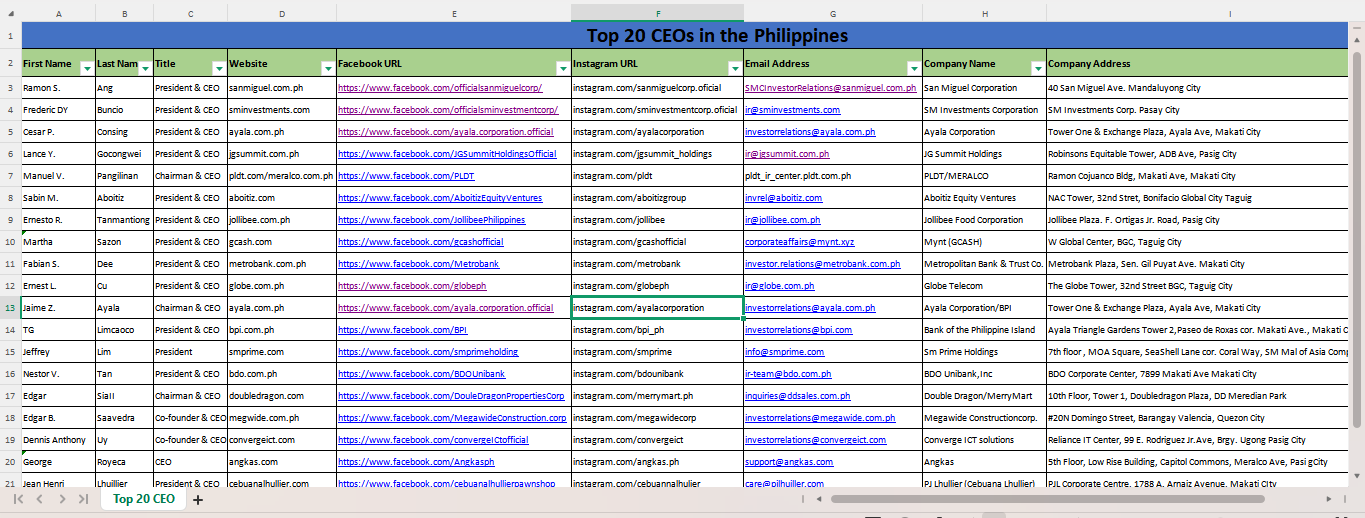Open the MegawideConstruction.corp Facebook link
The width and height of the screenshot is (1365, 518).
450,418
